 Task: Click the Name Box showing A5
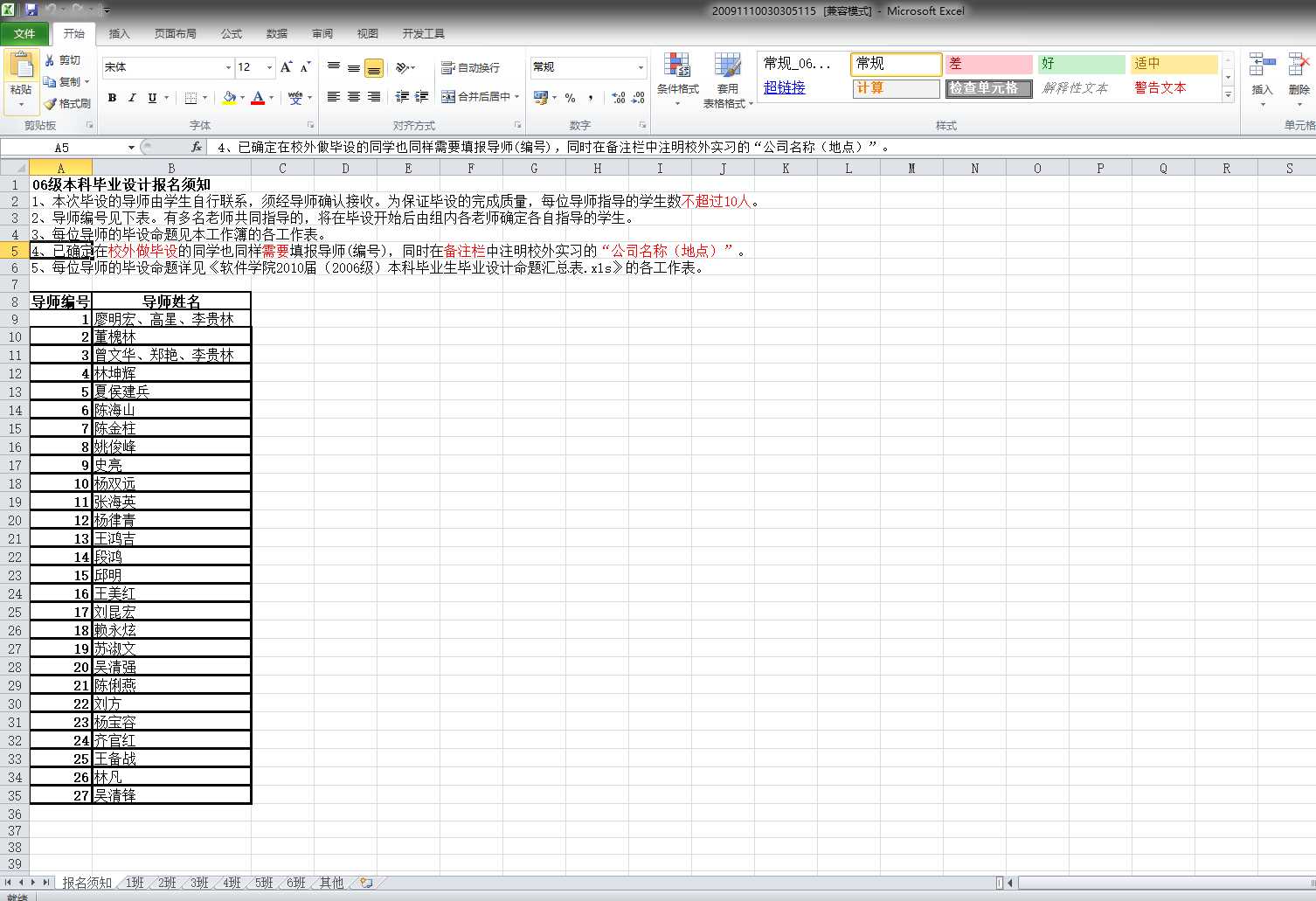click(61, 147)
